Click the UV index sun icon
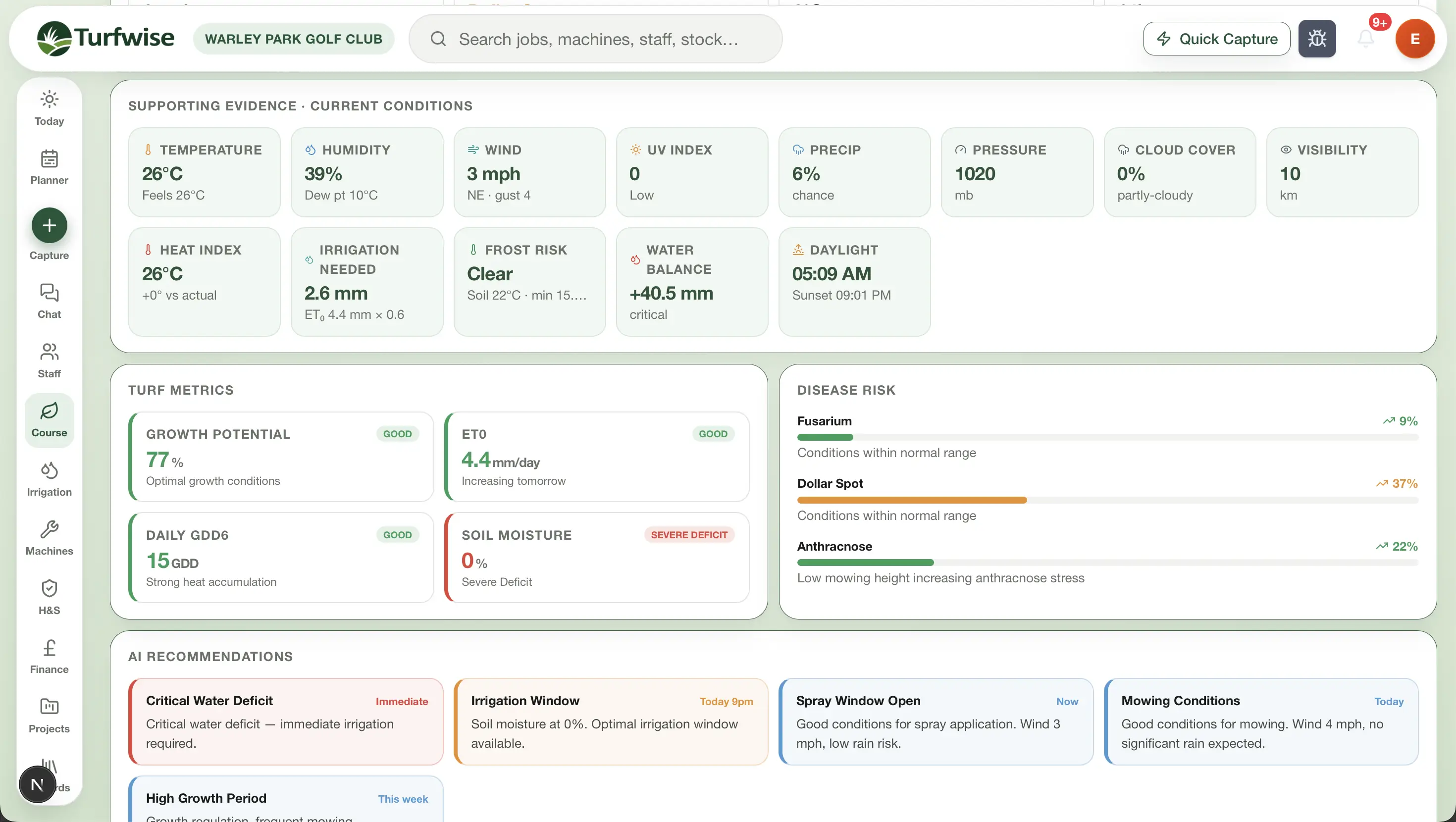 [635, 150]
